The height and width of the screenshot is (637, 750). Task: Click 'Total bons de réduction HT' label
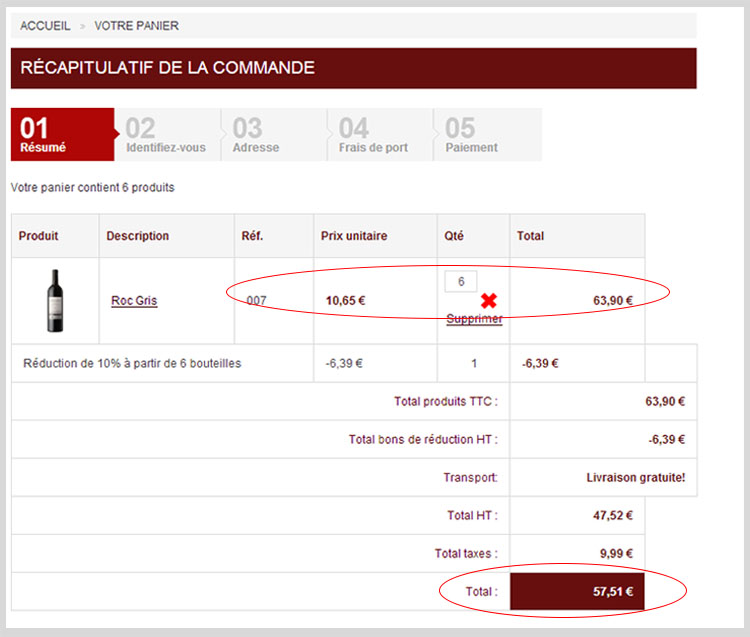point(423,439)
